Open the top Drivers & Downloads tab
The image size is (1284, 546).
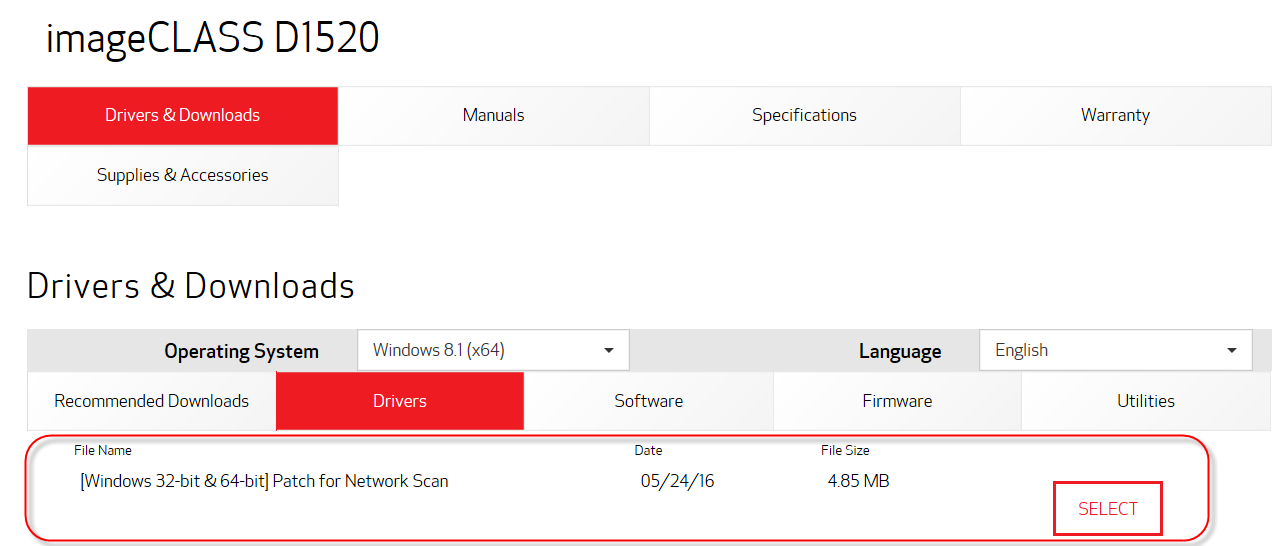[x=182, y=116]
